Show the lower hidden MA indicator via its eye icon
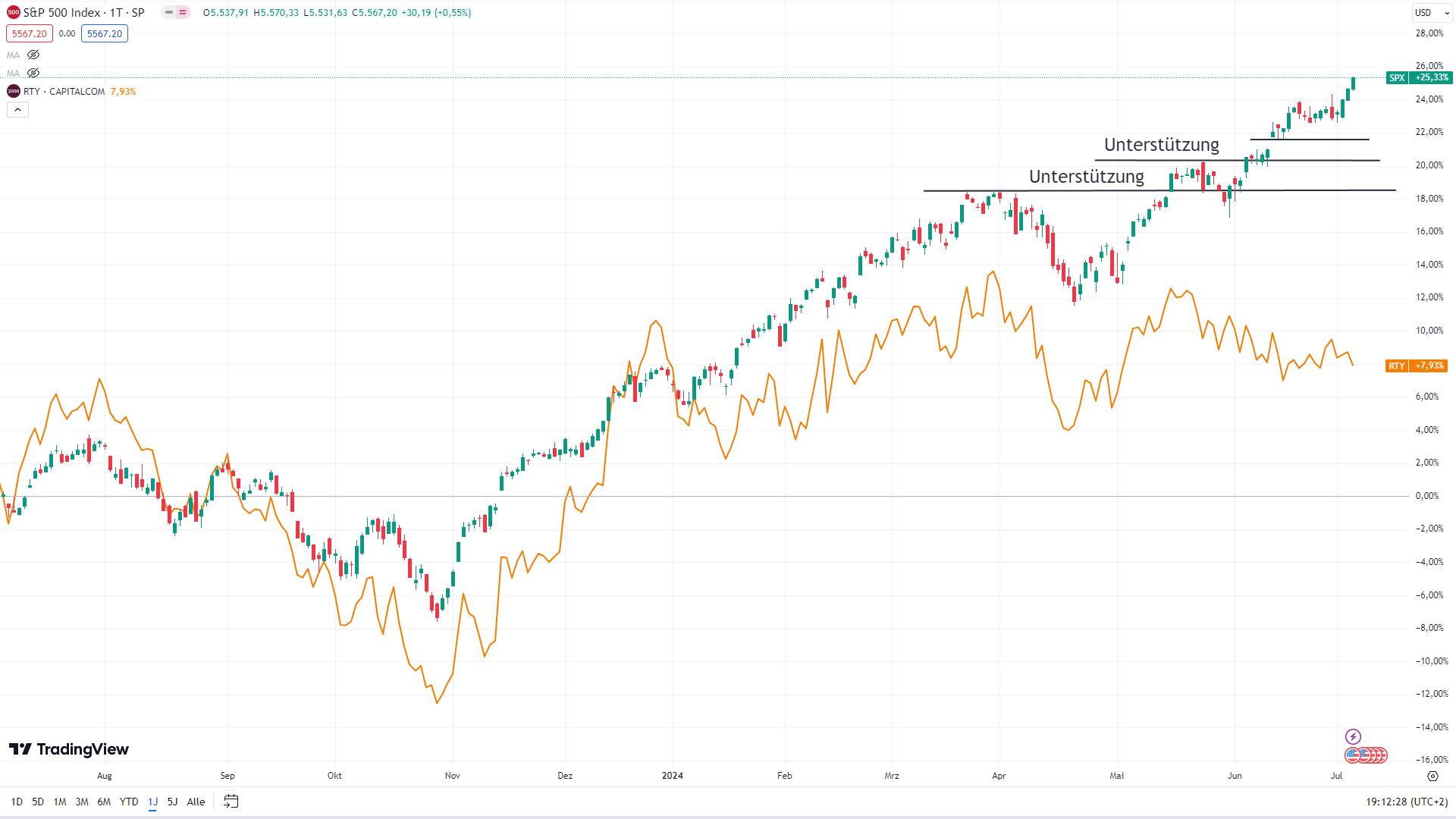The width and height of the screenshot is (1456, 819). click(x=33, y=73)
